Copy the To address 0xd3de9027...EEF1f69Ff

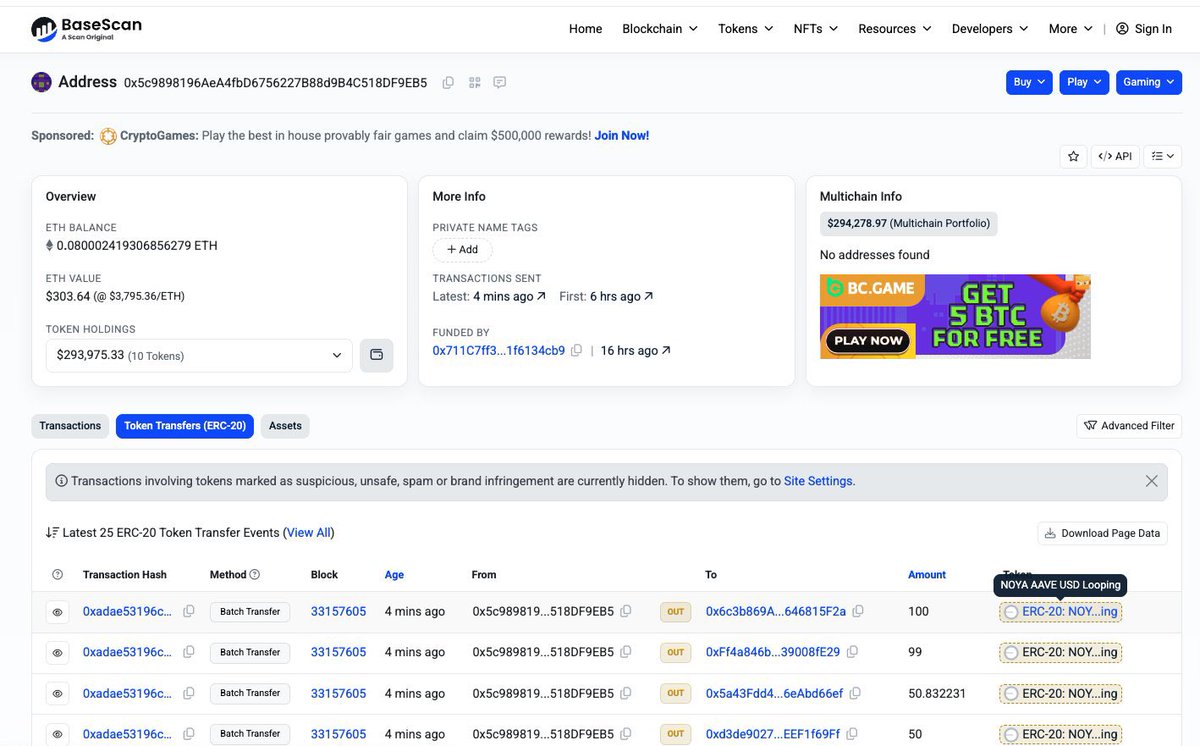click(852, 734)
